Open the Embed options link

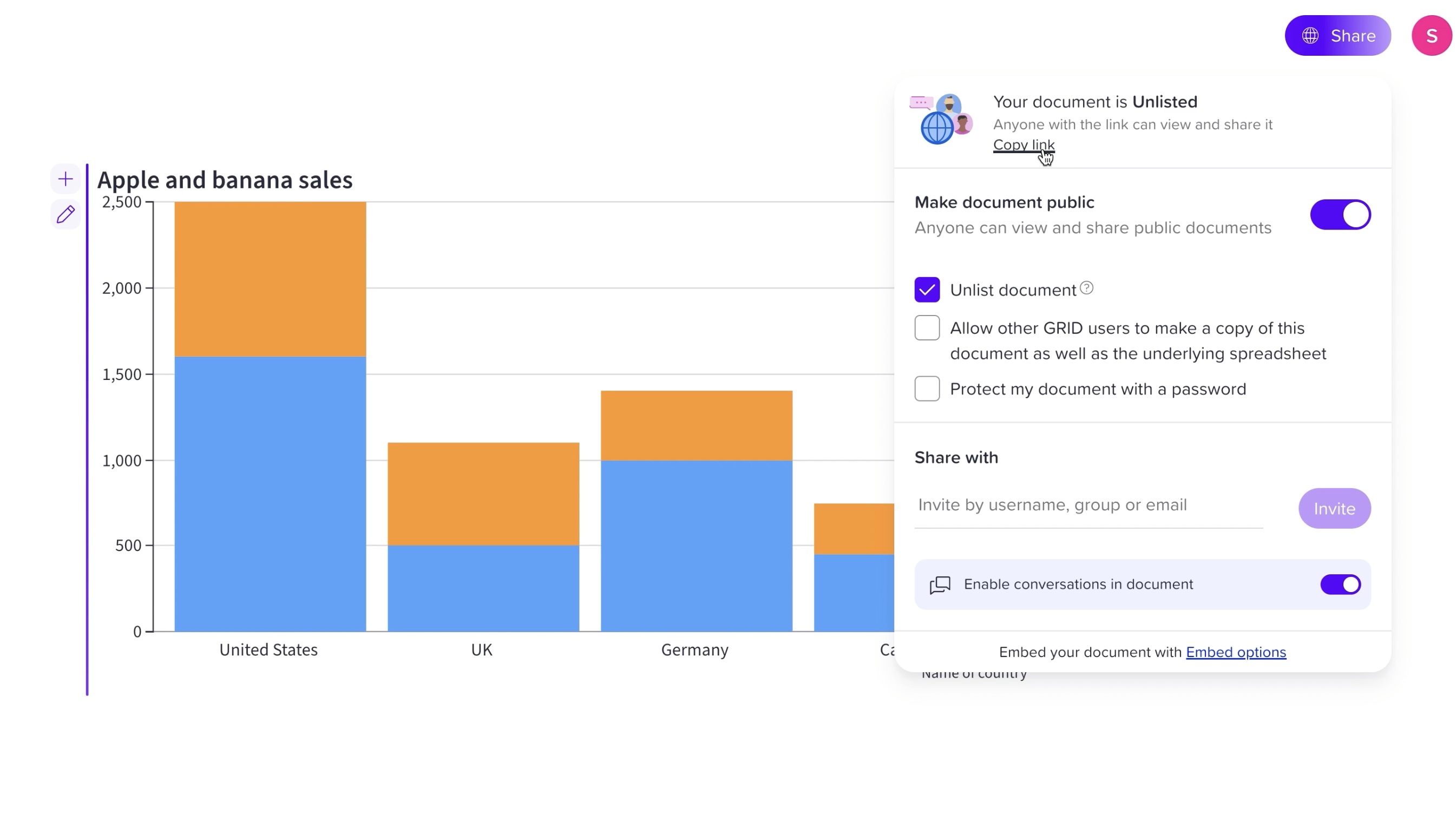coord(1236,652)
